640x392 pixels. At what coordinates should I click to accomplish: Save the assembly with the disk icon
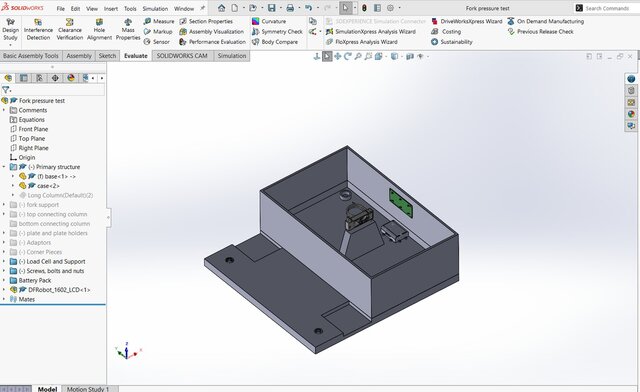tap(271, 8)
